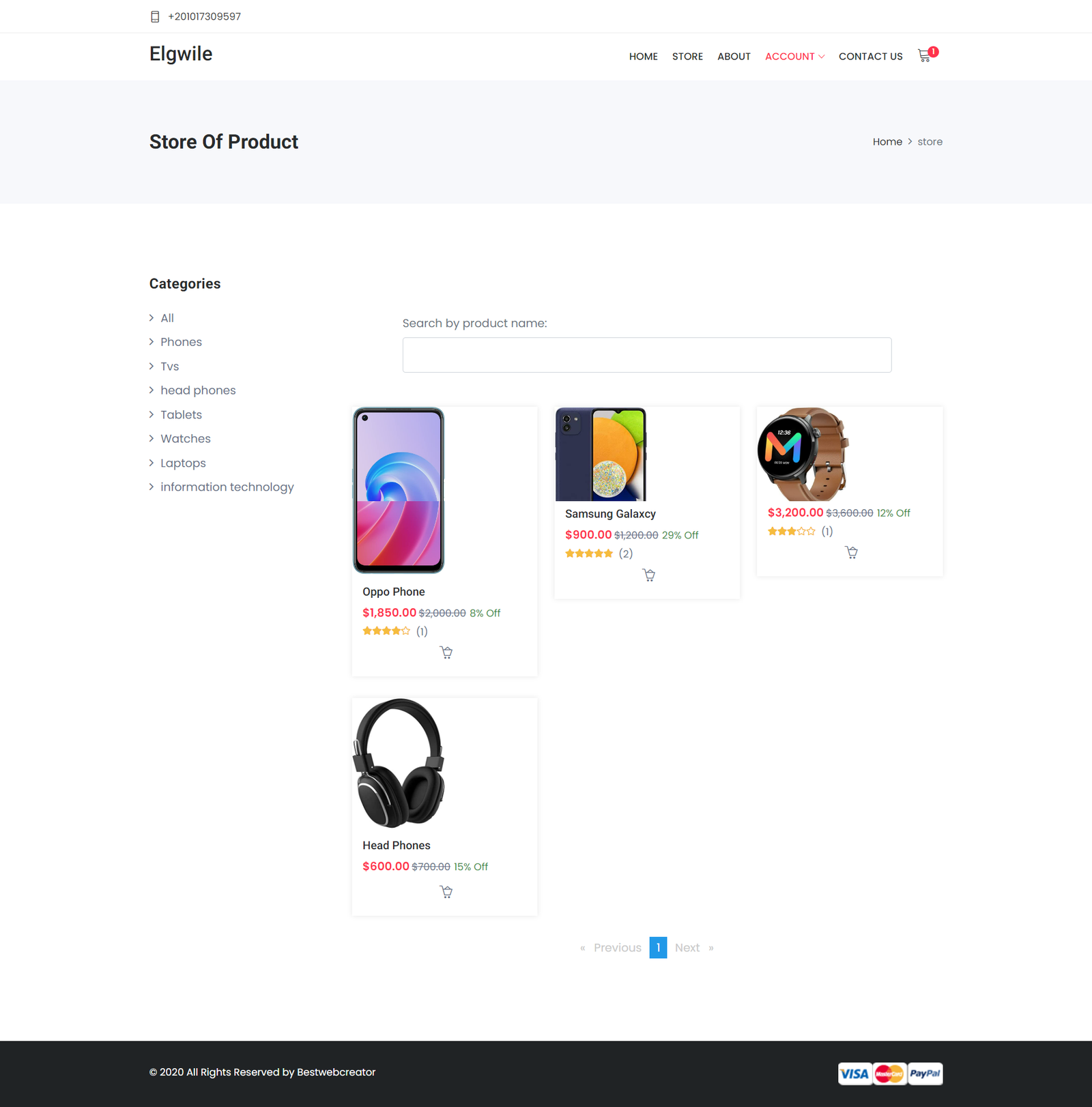Focus the product name search field

647,355
